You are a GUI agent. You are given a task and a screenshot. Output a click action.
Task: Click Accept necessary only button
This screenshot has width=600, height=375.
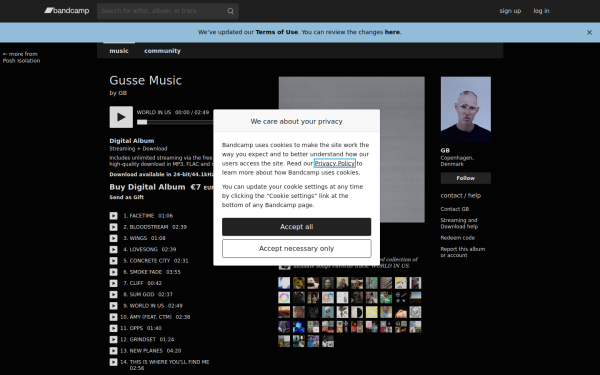pyautogui.click(x=297, y=249)
